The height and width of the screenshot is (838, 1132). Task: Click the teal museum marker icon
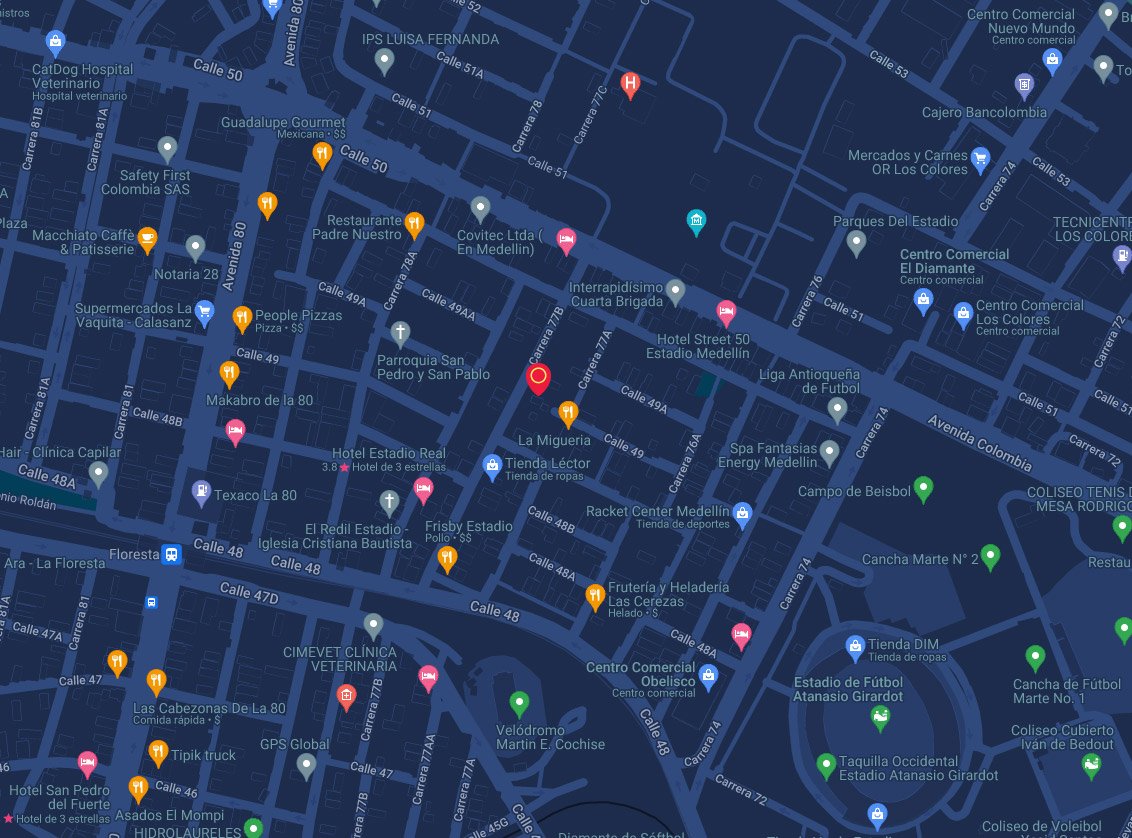point(697,221)
